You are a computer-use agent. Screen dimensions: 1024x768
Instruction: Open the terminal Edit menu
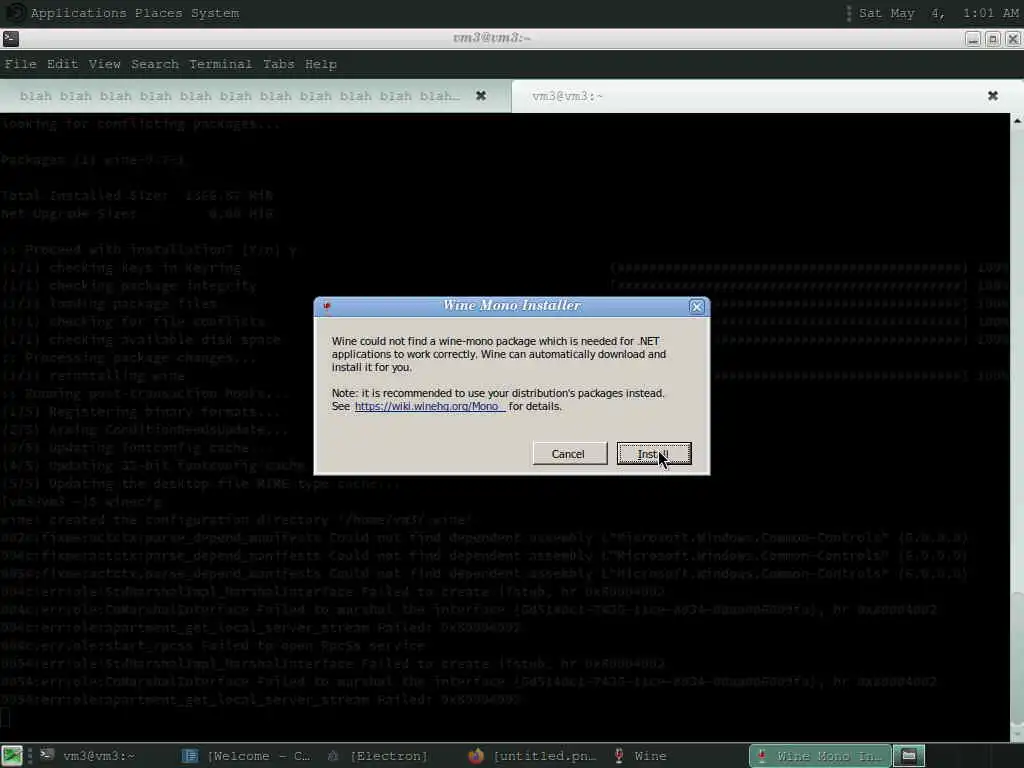62,64
